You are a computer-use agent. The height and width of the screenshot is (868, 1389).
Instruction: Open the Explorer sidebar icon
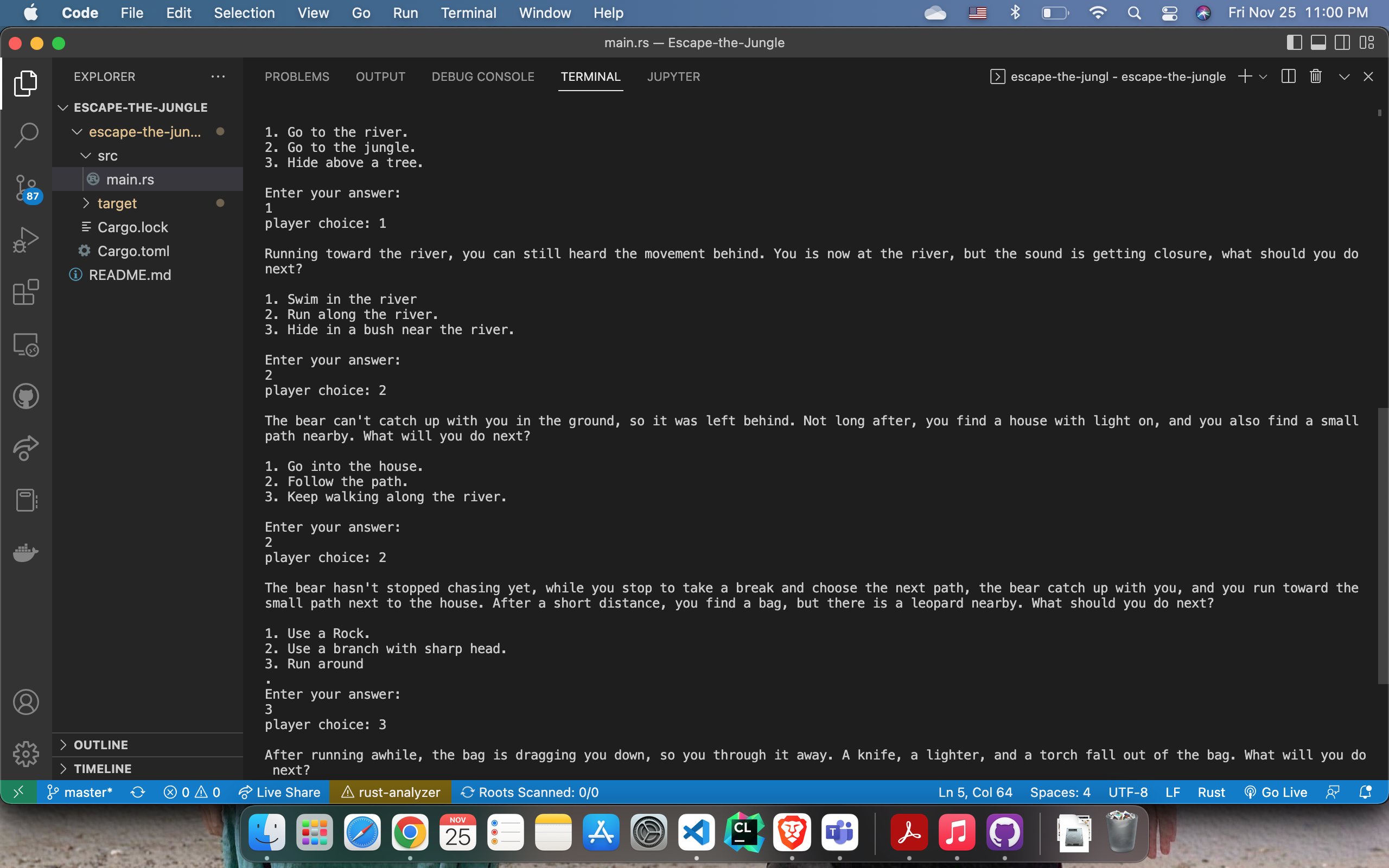pyautogui.click(x=26, y=83)
